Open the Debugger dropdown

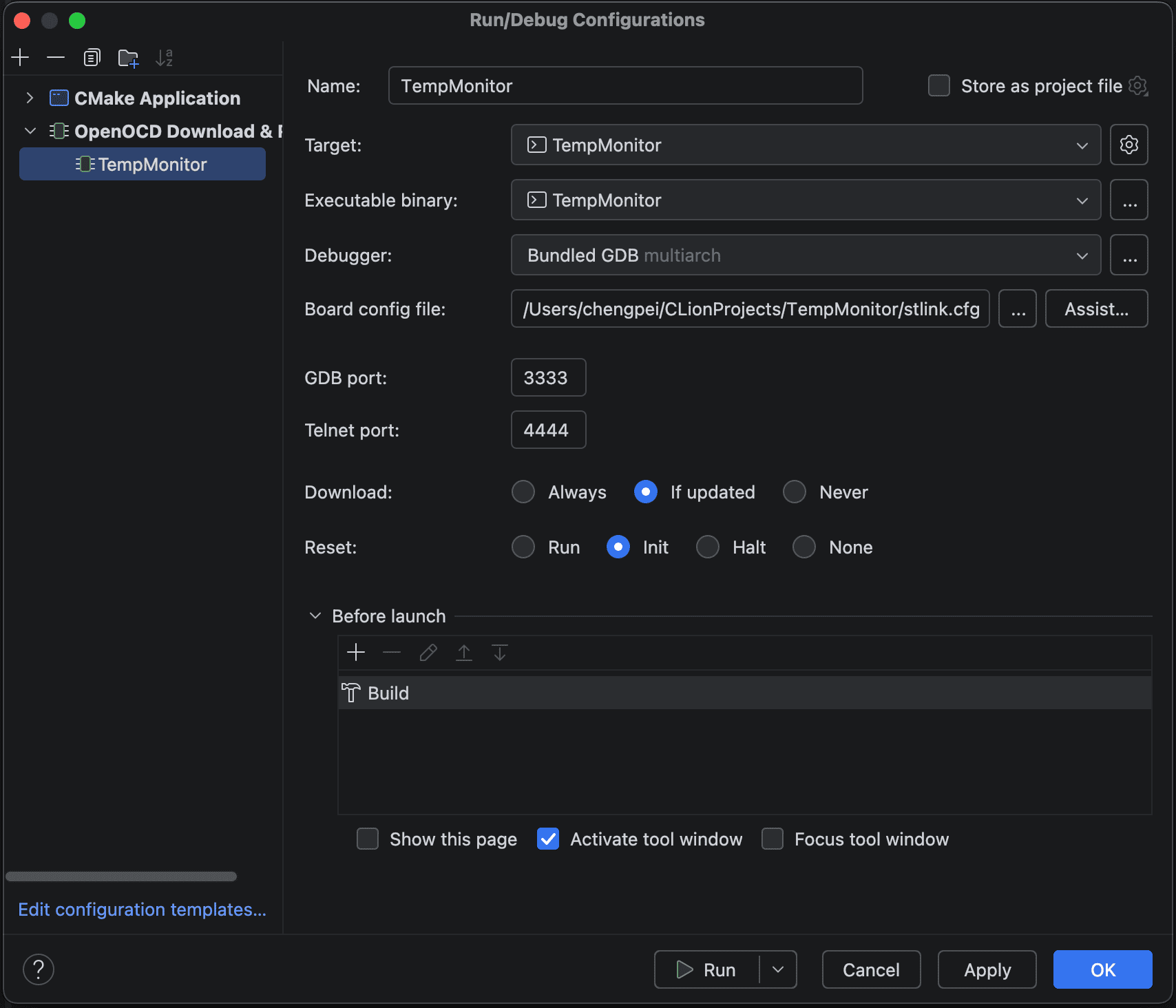click(806, 255)
